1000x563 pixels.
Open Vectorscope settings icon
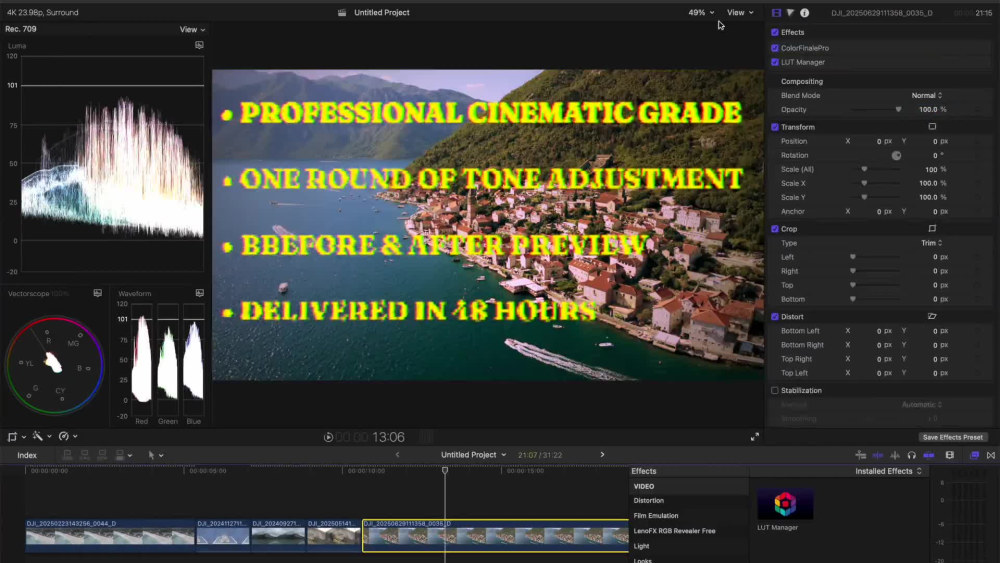click(98, 293)
